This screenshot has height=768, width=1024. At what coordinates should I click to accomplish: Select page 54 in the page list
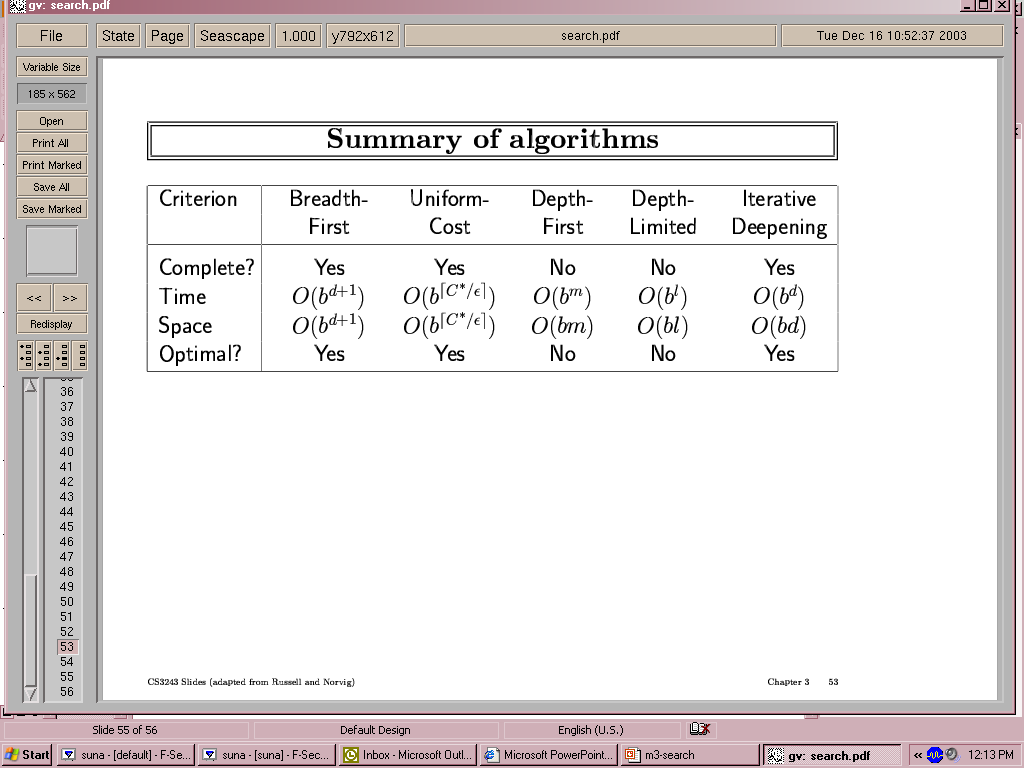click(67, 662)
